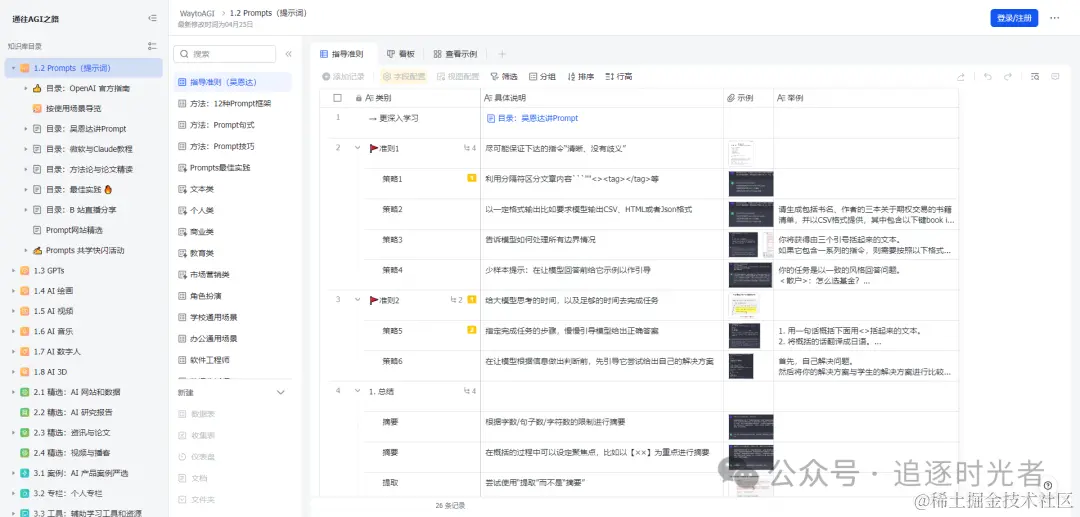This screenshot has width=1080, height=517.
Task: Collapse the 1. 总结 group row
Action: coord(357,391)
